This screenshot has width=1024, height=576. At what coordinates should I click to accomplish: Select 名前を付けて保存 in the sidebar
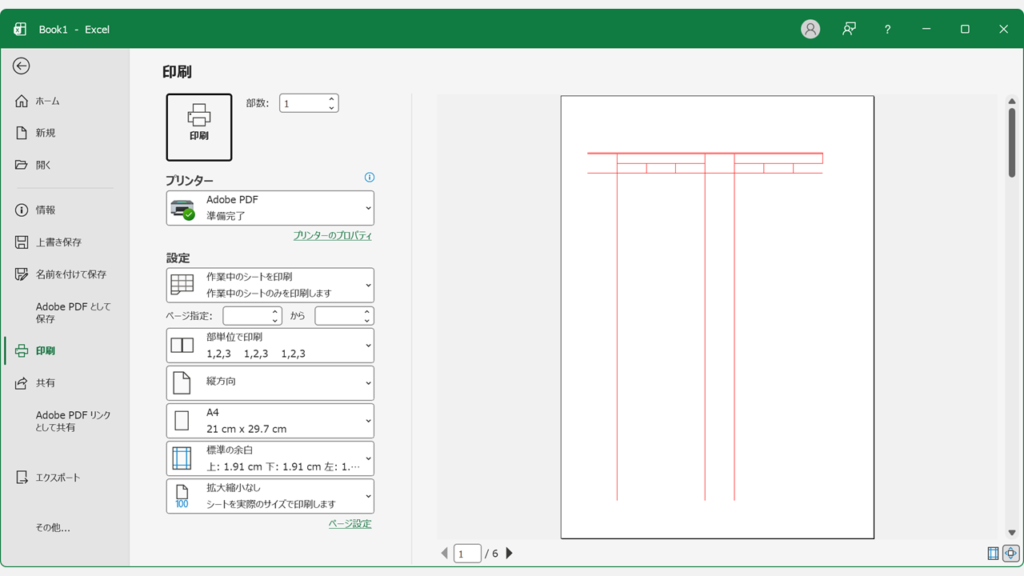pos(70,274)
